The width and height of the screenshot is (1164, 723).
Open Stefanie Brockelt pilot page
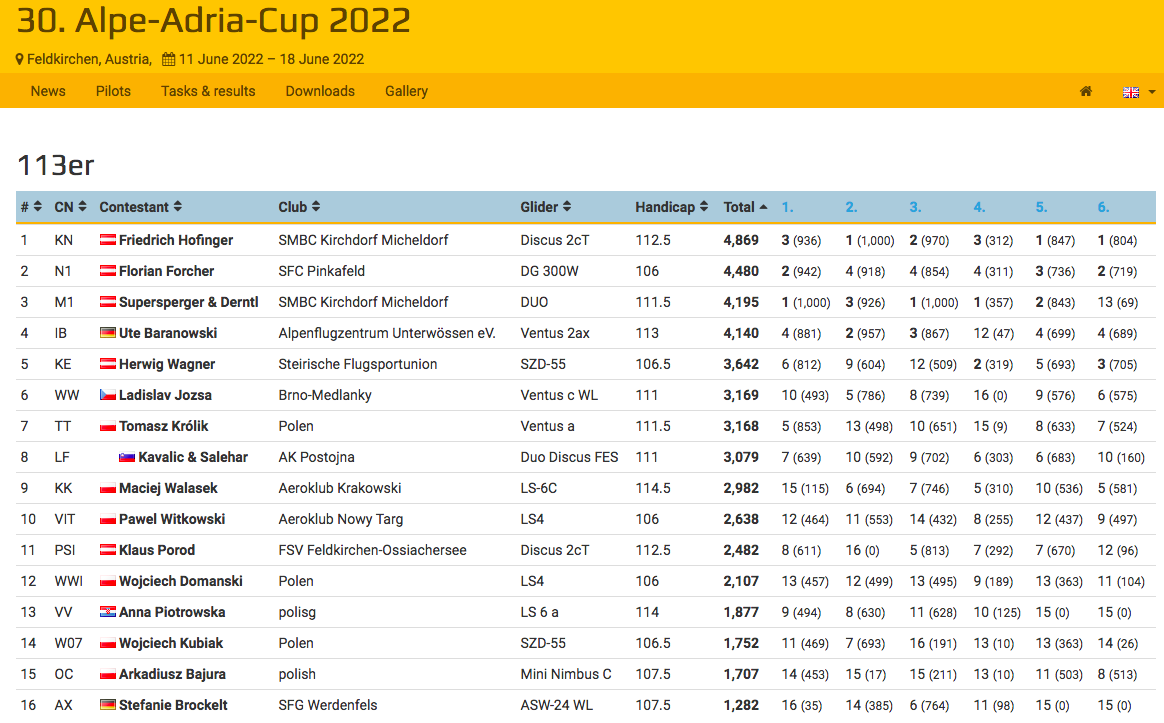coord(173,704)
